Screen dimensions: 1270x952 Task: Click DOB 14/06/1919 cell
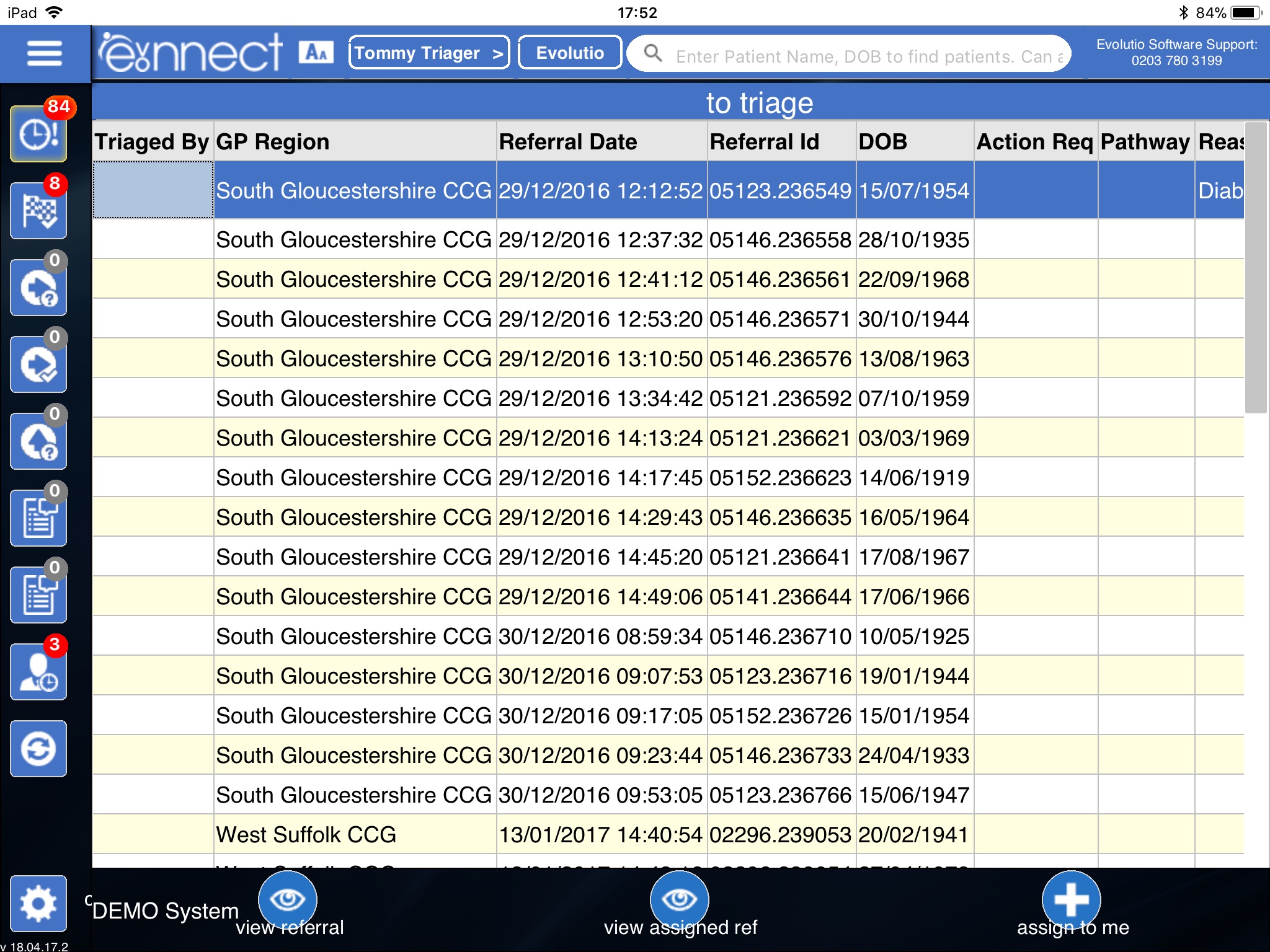click(915, 477)
